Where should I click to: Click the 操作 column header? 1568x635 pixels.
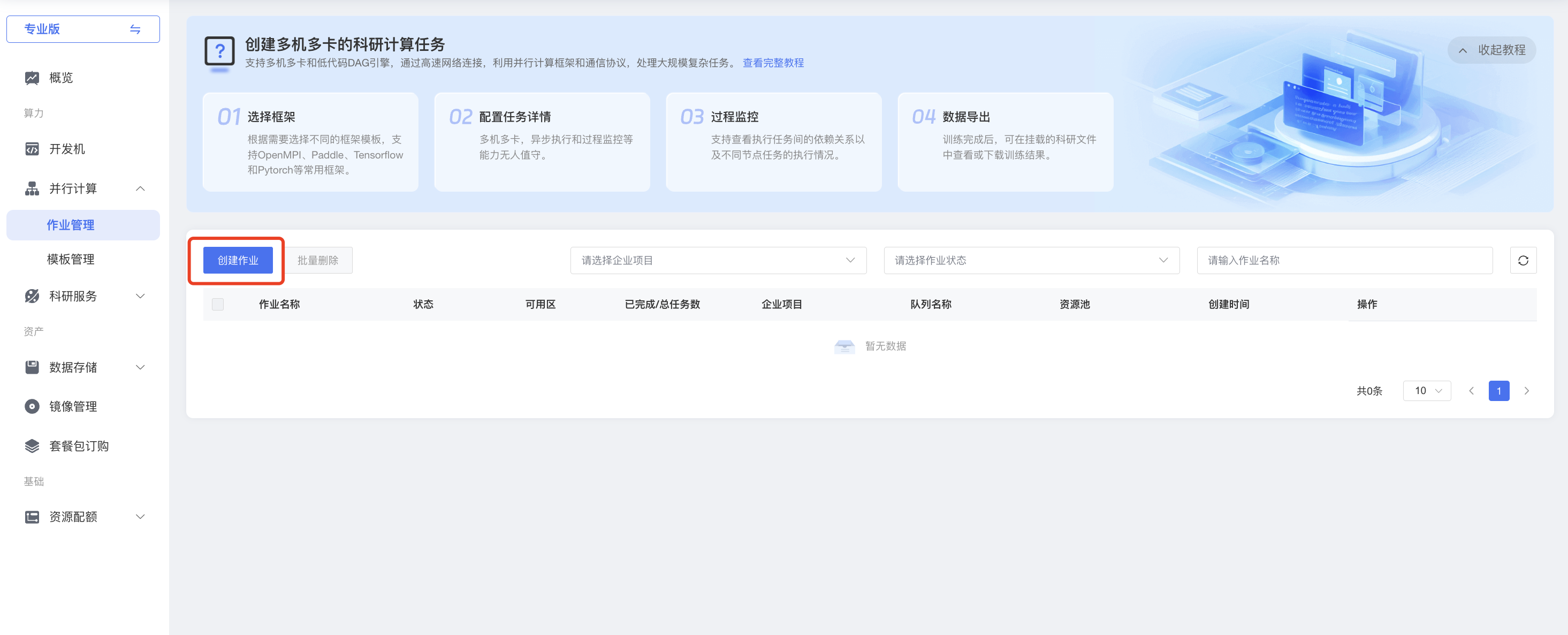coord(1367,305)
